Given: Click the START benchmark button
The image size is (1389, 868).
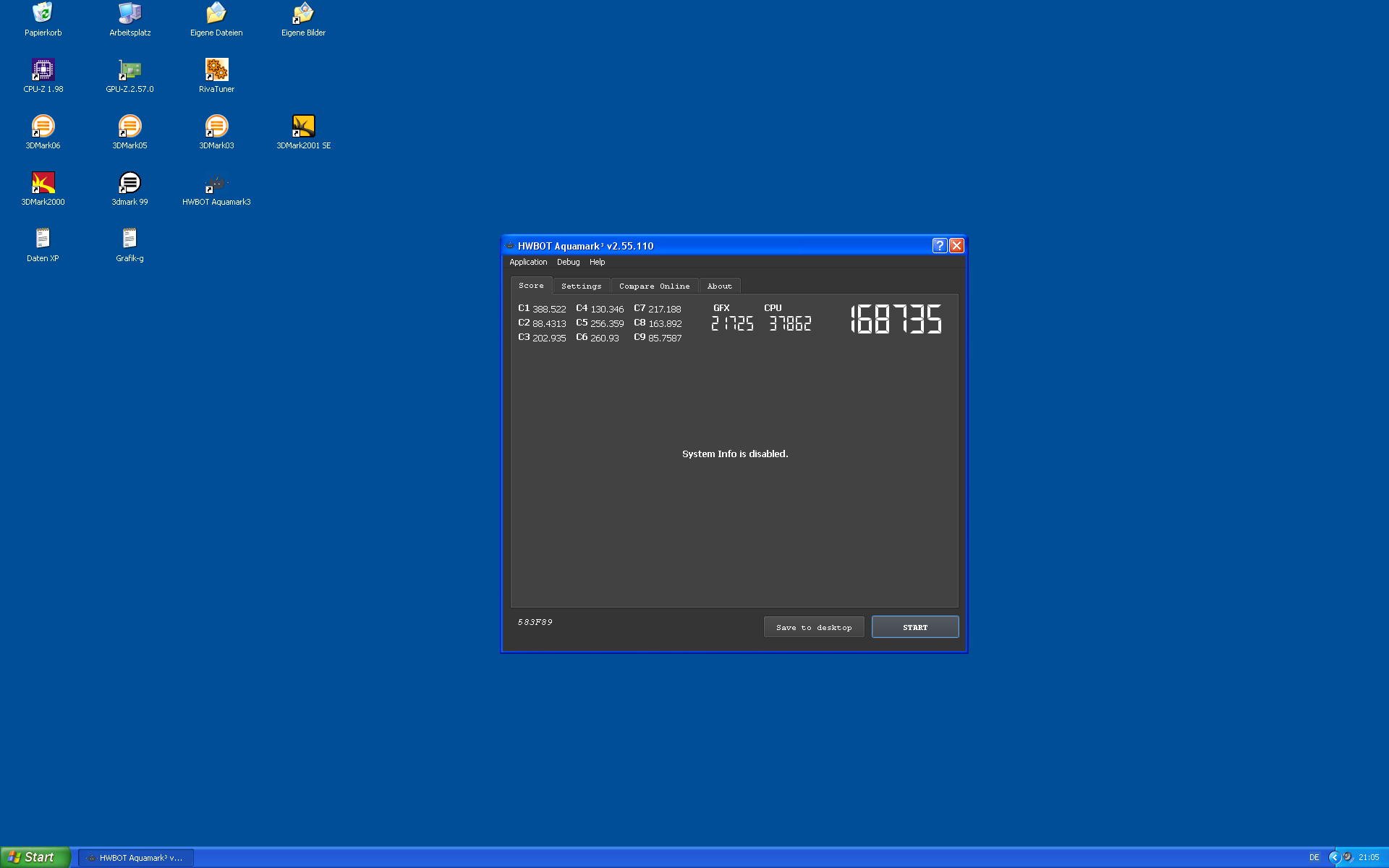Looking at the screenshot, I should (x=915, y=627).
